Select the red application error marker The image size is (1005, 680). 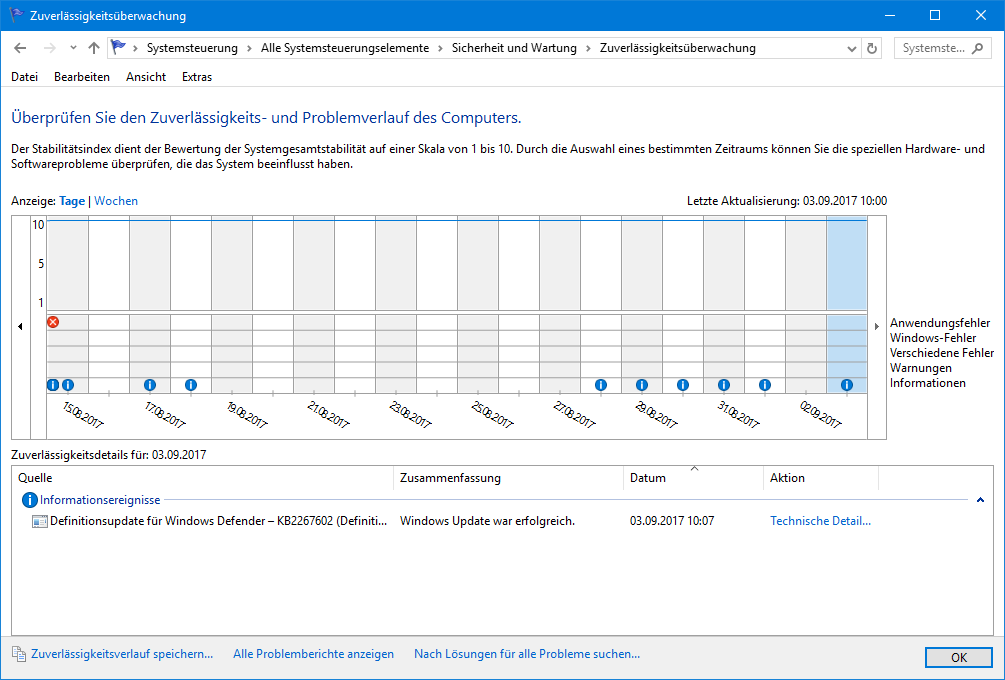click(53, 322)
